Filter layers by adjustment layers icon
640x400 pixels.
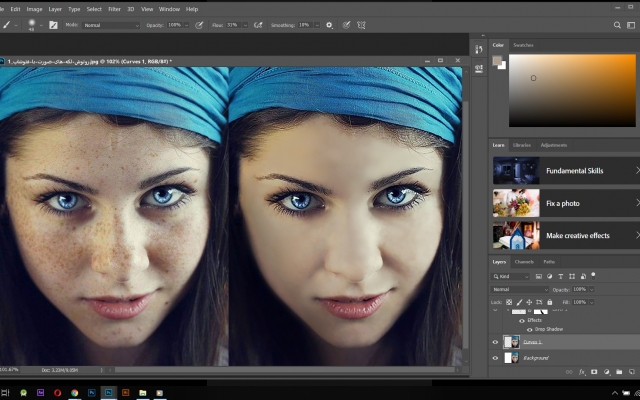[549, 276]
